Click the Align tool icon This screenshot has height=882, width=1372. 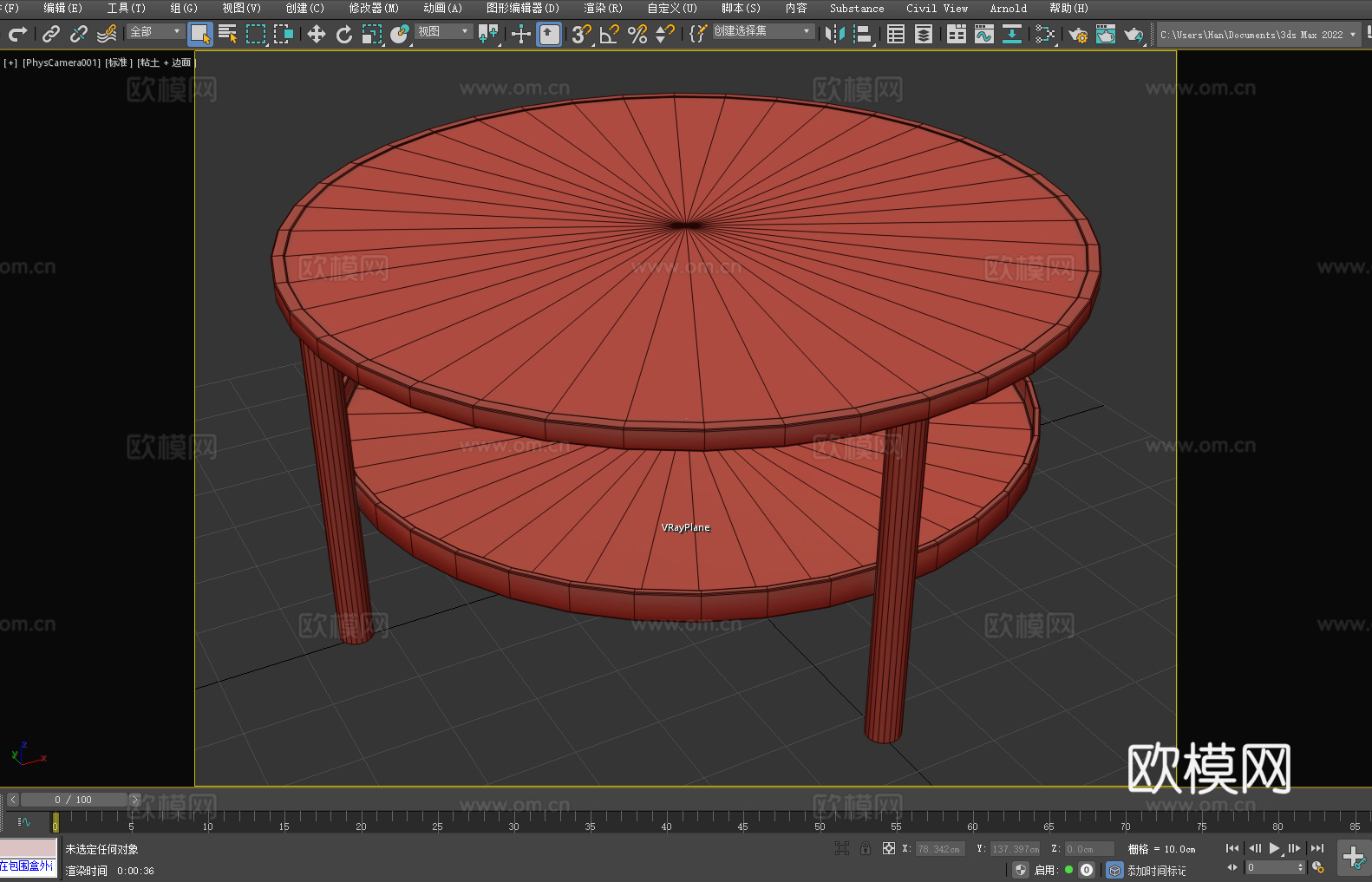(863, 34)
